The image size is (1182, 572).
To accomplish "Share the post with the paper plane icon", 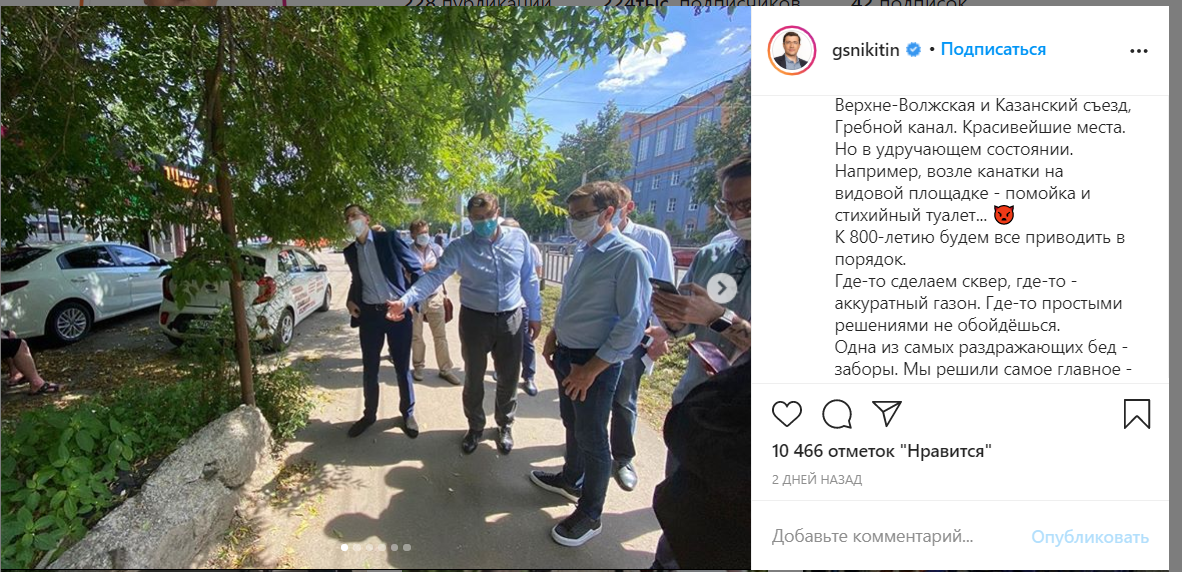I will tap(886, 414).
